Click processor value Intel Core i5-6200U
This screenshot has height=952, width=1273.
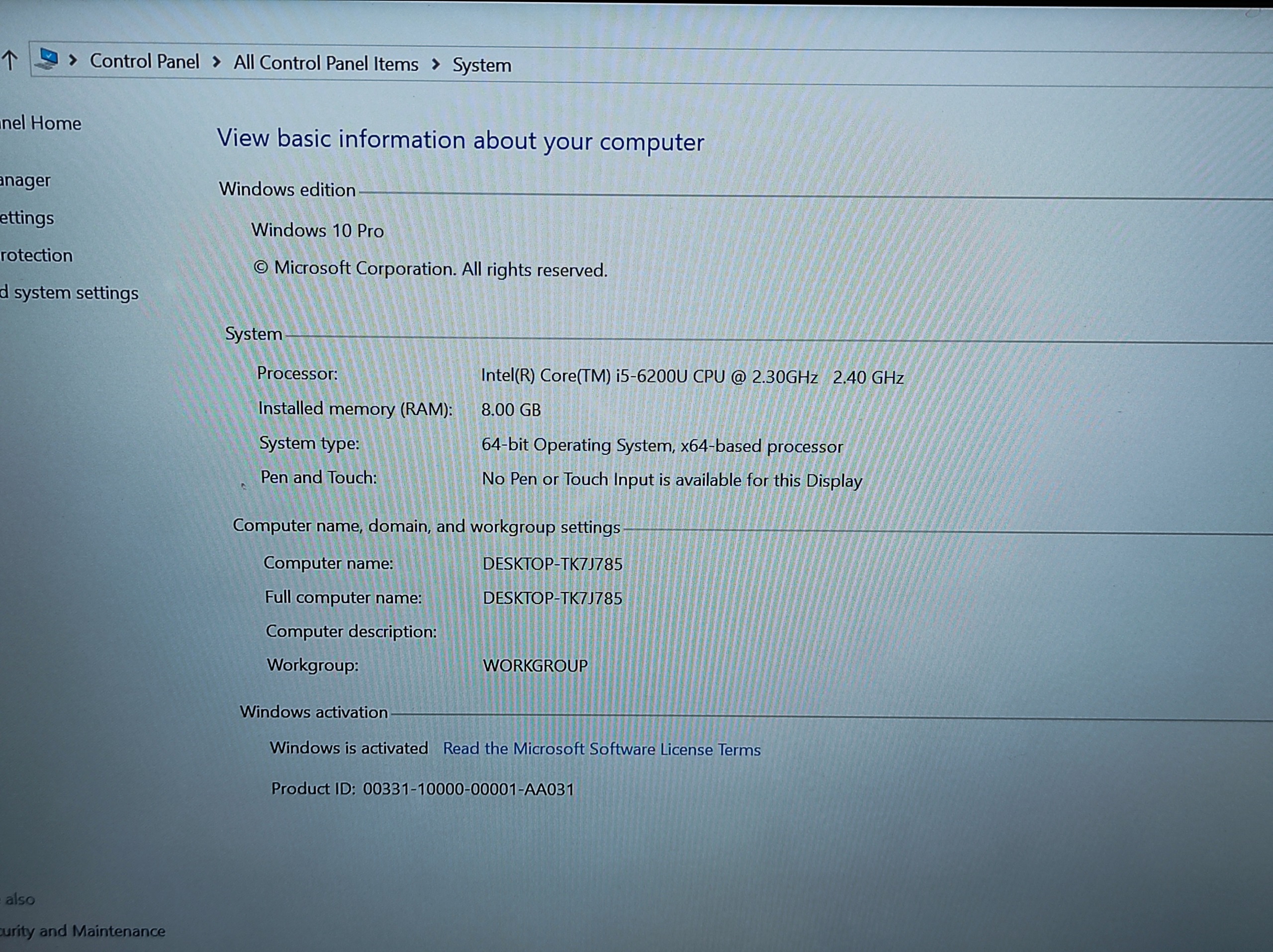click(692, 377)
